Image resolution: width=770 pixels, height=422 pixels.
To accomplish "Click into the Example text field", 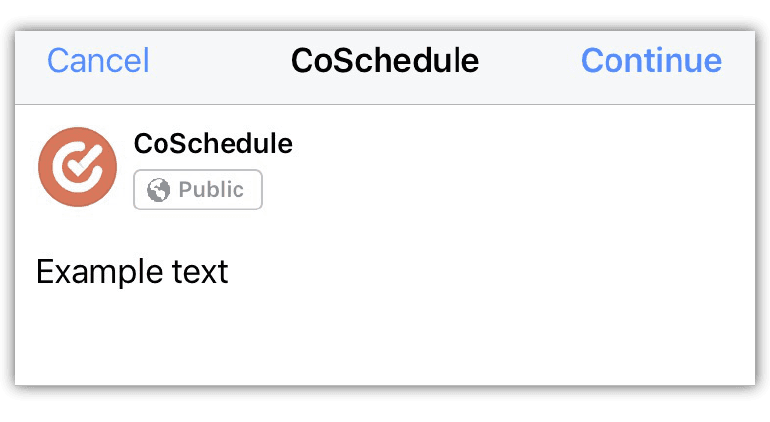I will pos(132,272).
